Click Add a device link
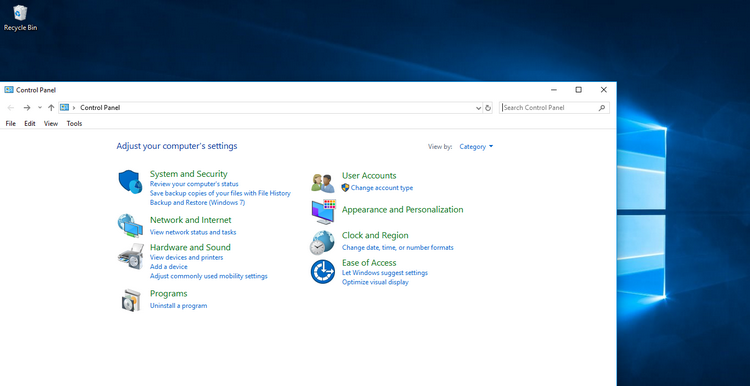Screen dimensions: 750x386 (x=168, y=266)
